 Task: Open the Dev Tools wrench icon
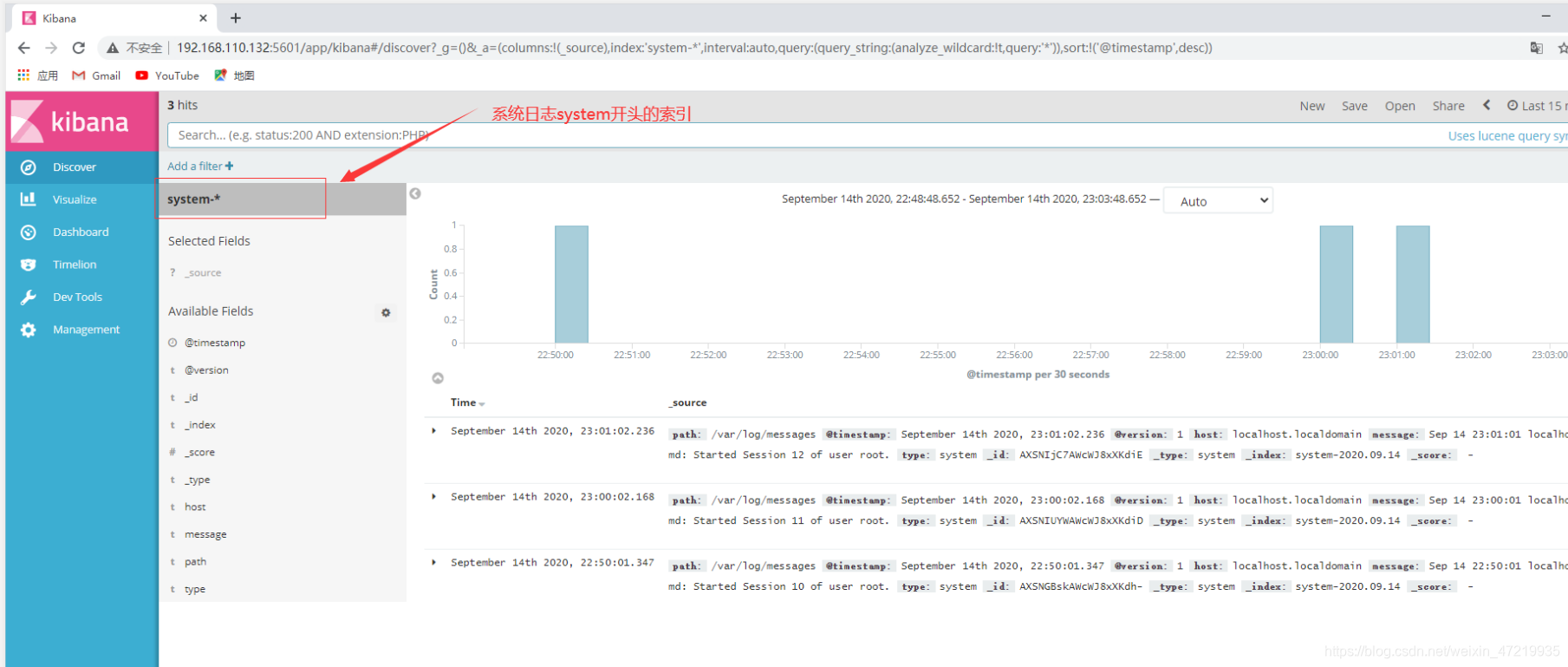pyautogui.click(x=29, y=298)
